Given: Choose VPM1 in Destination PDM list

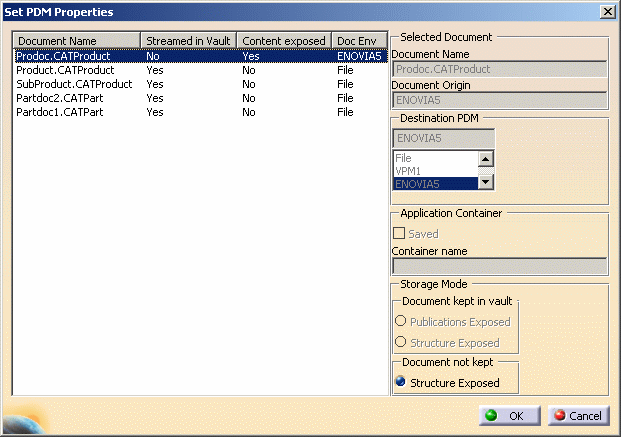Looking at the screenshot, I should coord(436,171).
